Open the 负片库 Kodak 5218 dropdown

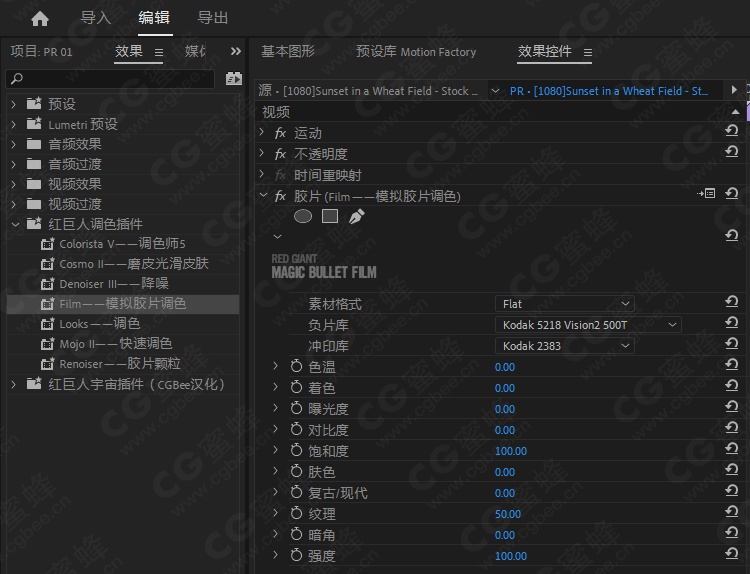[x=588, y=325]
